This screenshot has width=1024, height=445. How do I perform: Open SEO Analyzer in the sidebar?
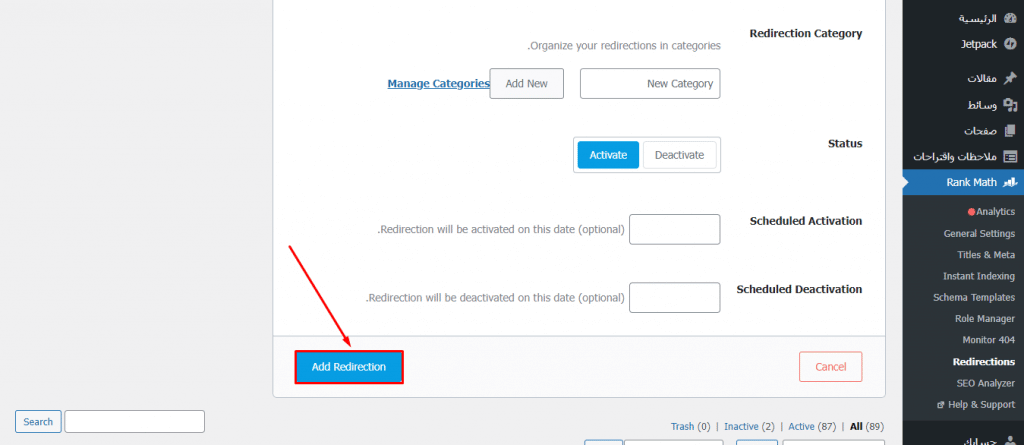pyautogui.click(x=985, y=383)
